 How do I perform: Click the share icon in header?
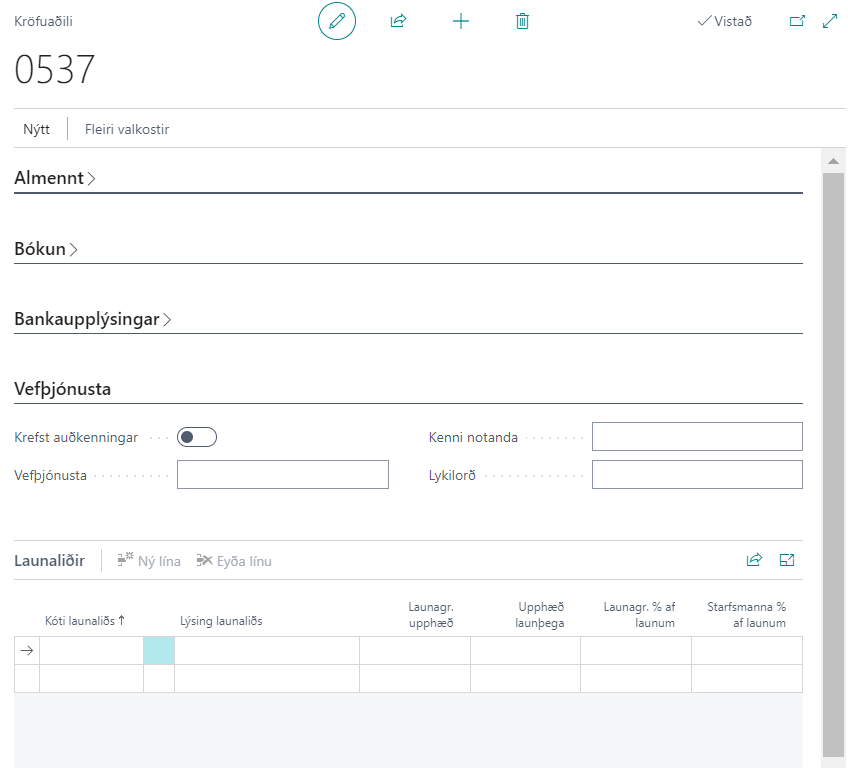pyautogui.click(x=398, y=21)
